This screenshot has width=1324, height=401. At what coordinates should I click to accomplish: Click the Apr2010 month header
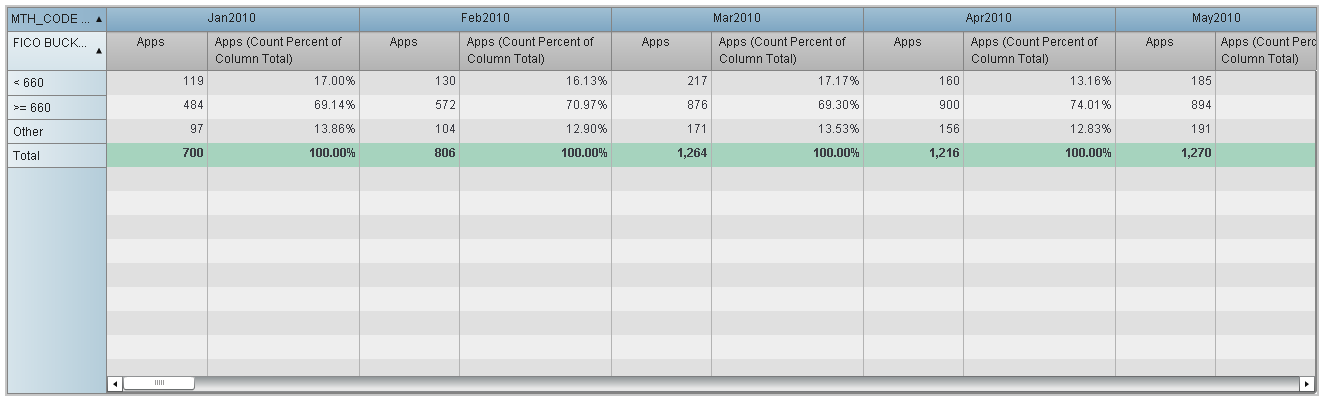989,18
